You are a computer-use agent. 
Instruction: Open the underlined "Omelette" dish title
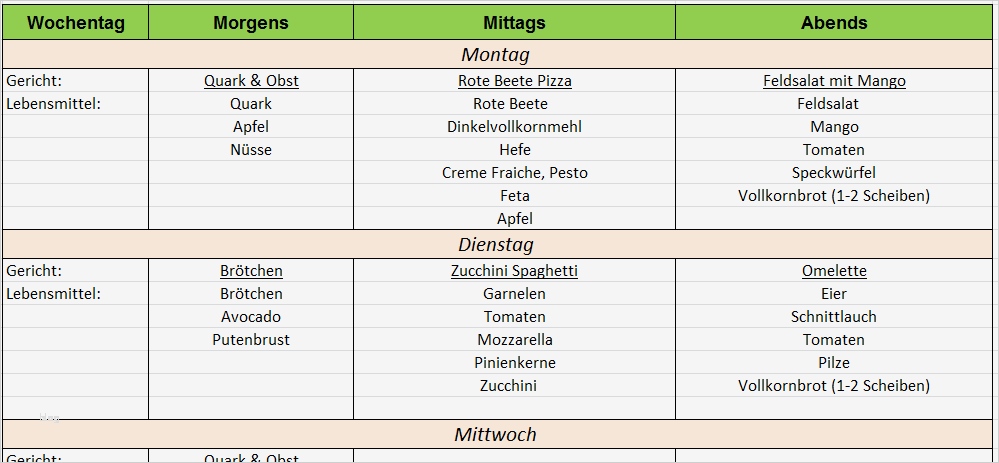834,271
